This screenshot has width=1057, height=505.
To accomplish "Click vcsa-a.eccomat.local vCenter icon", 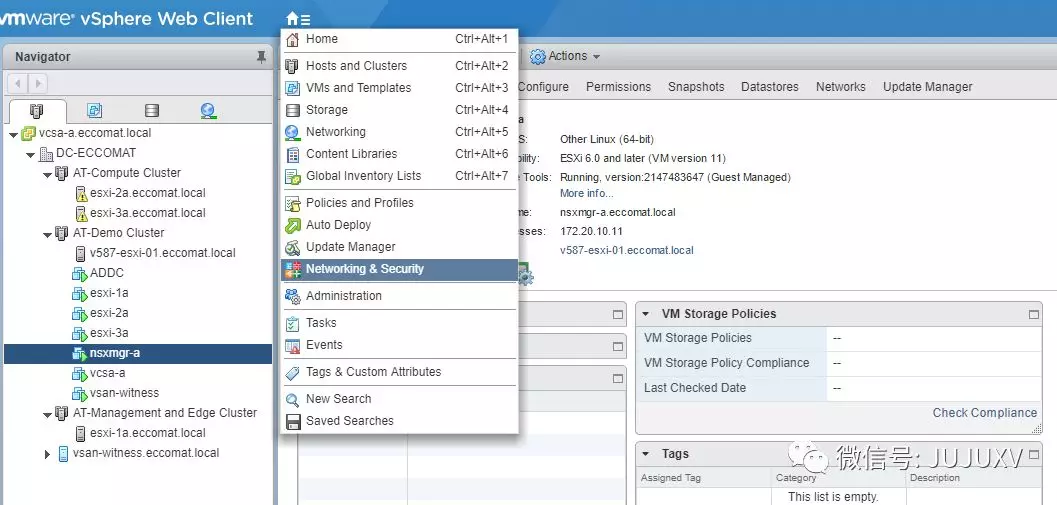I will [x=29, y=133].
